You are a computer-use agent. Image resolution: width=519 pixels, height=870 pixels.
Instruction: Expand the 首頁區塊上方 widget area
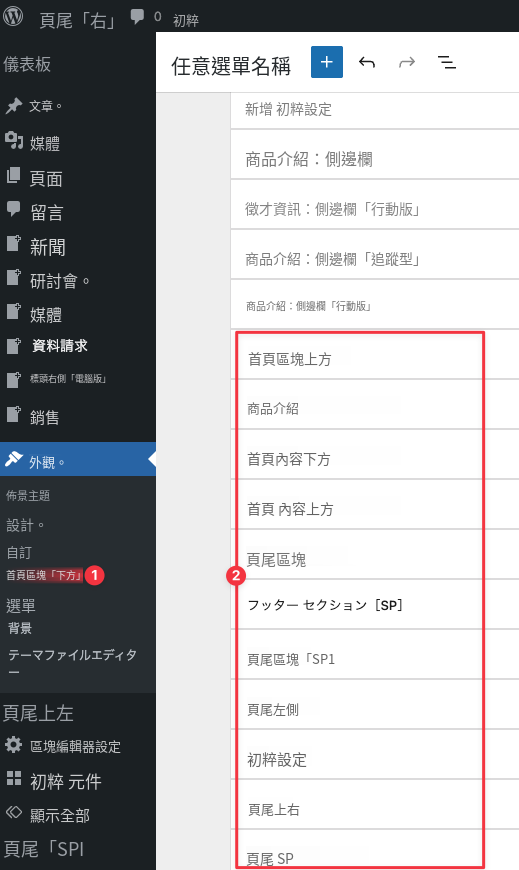pos(361,359)
